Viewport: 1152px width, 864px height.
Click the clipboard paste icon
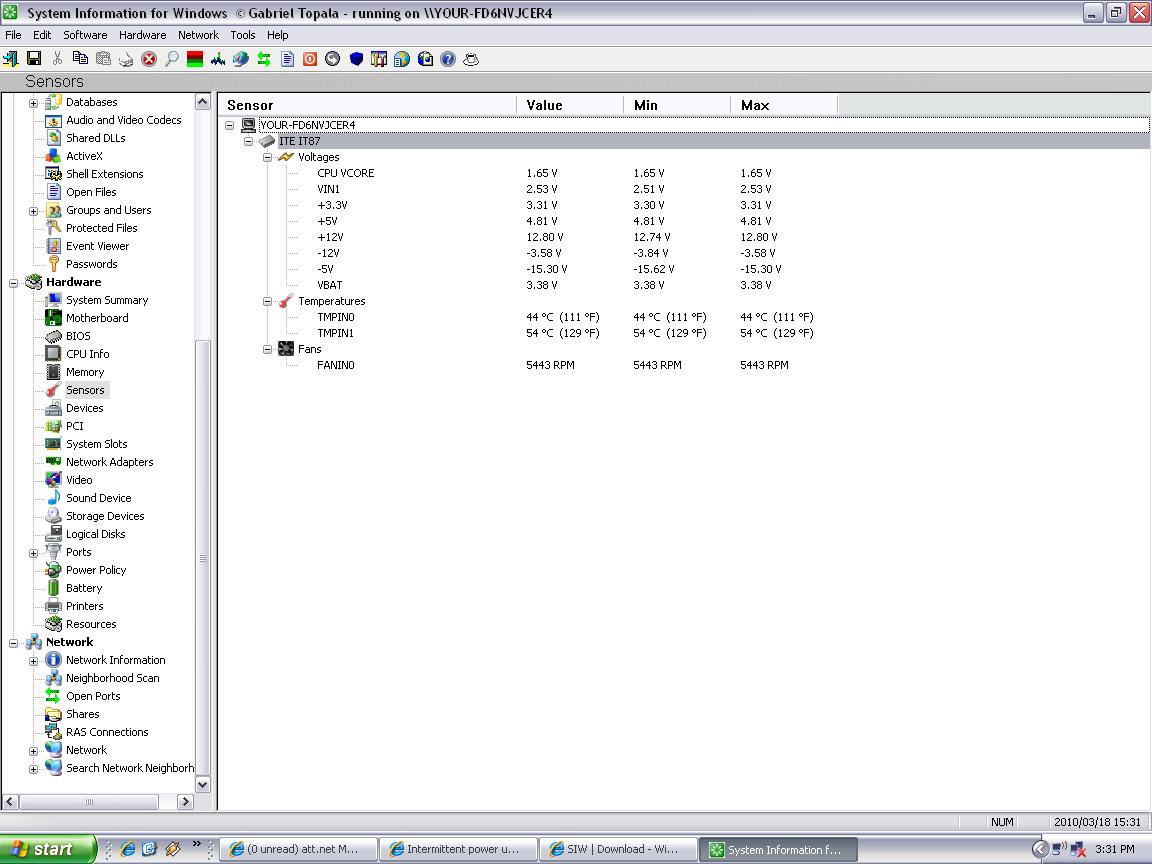tap(104, 59)
